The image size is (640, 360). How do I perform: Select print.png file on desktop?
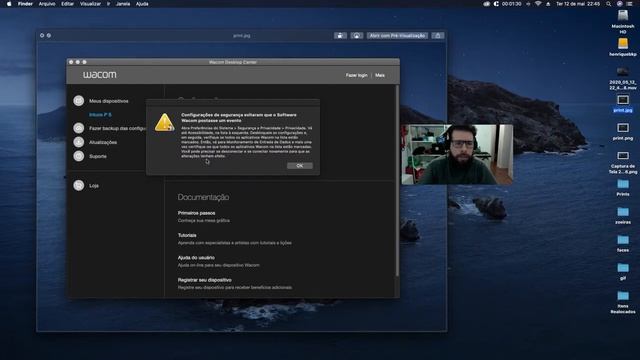[x=622, y=131]
